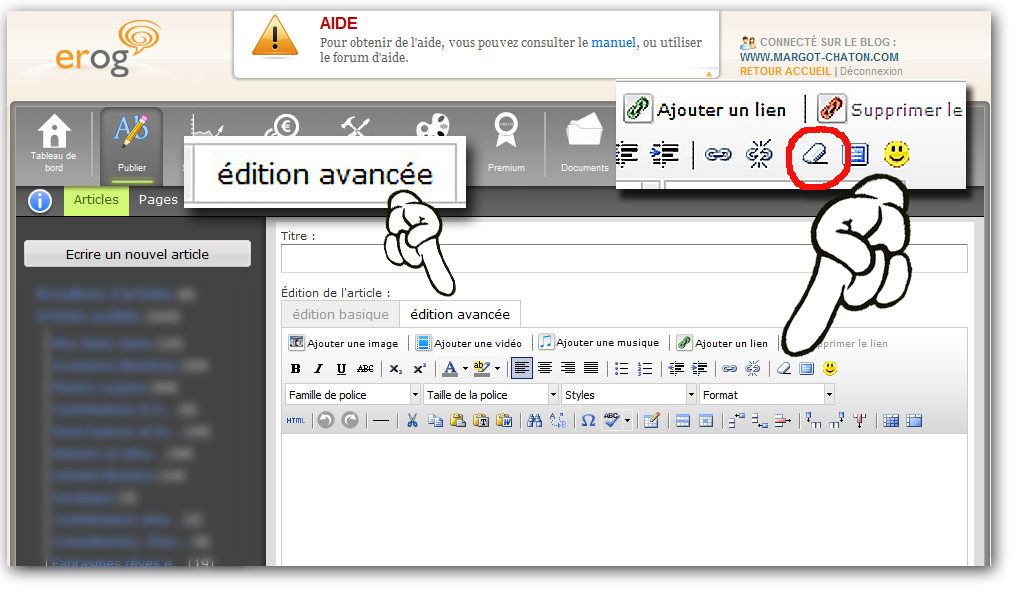Decrease indent with outdent icon
This screenshot has width=1025, height=603.
tap(676, 368)
